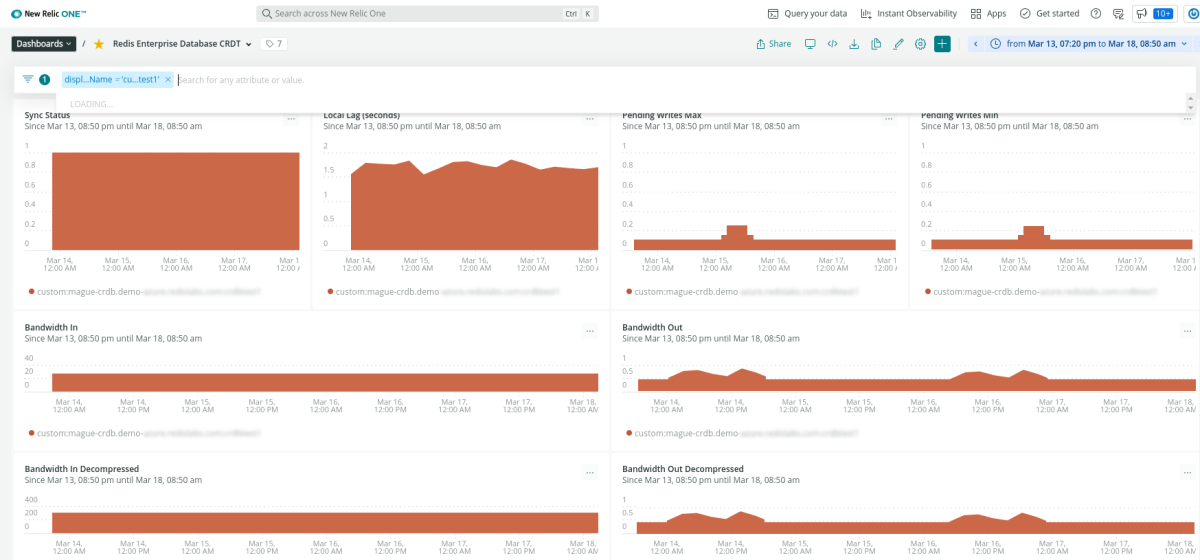Toggle the favorite star for dashboard
Image resolution: width=1200 pixels, height=560 pixels.
(x=98, y=44)
